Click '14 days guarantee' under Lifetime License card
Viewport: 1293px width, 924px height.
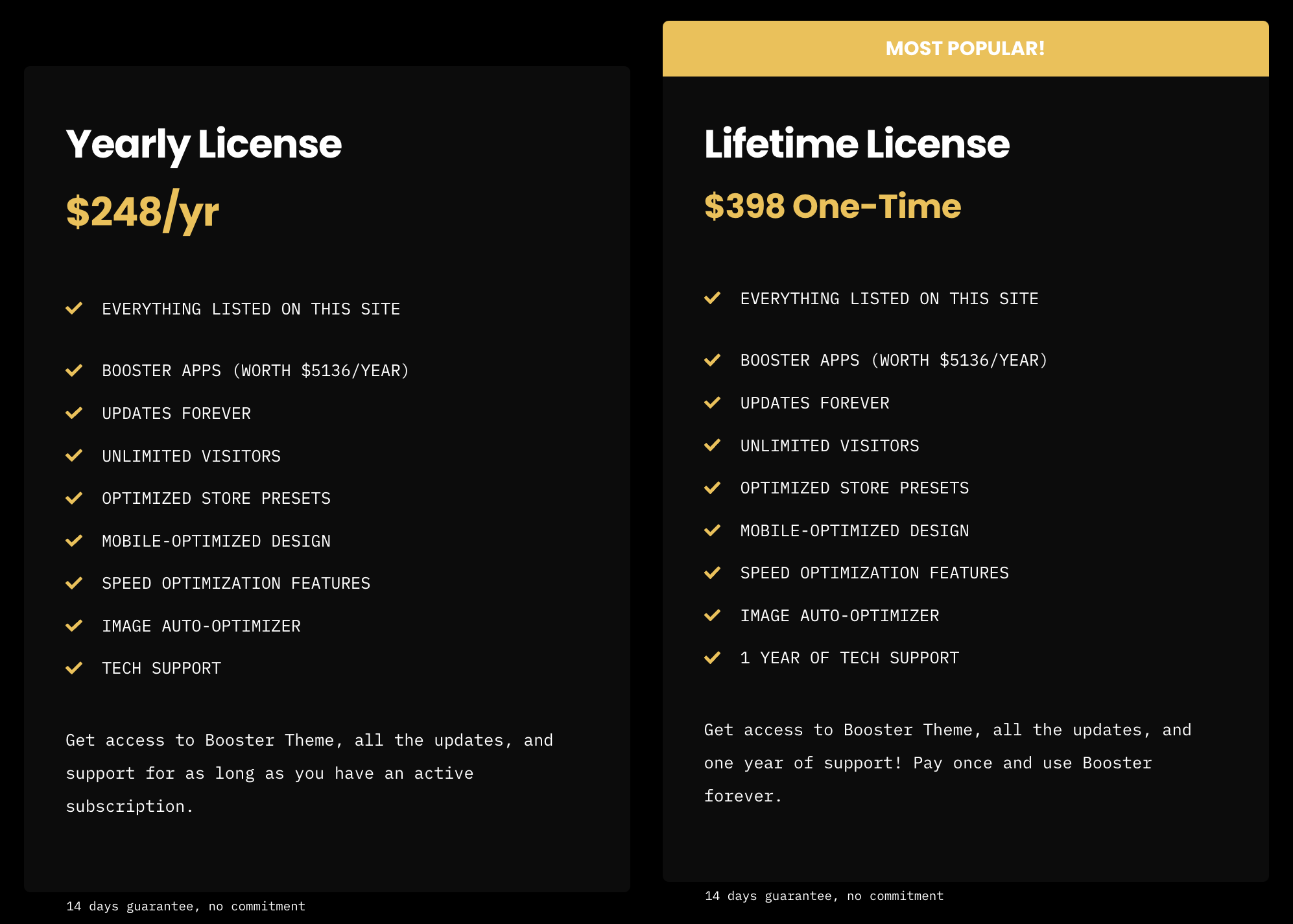tap(824, 896)
